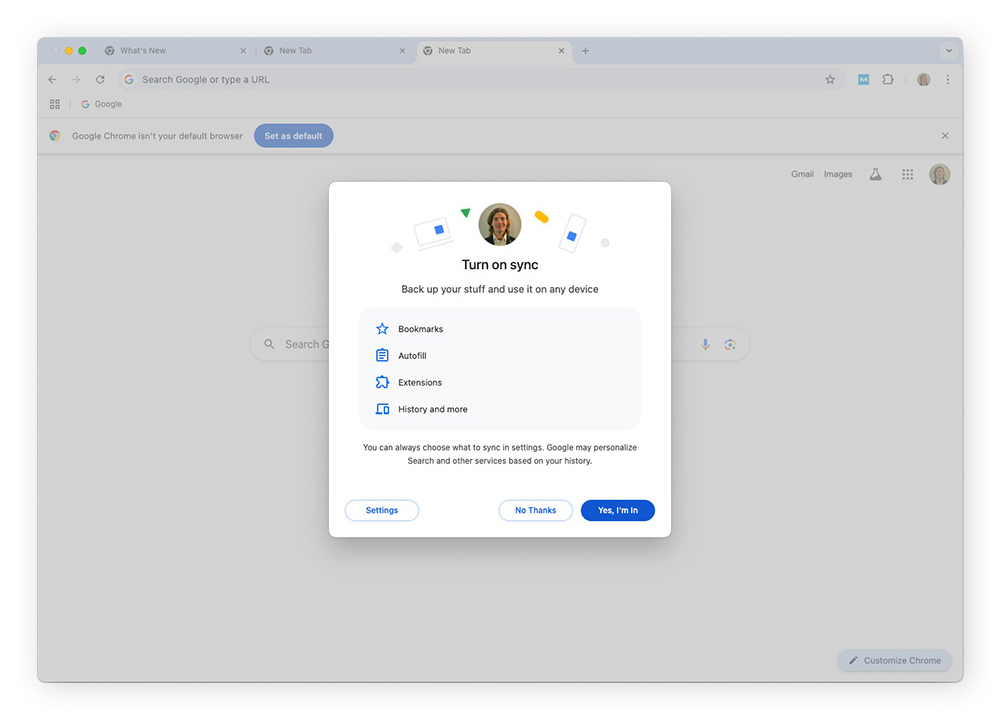
Task: Reload the page with the refresh icon
Action: click(x=100, y=80)
